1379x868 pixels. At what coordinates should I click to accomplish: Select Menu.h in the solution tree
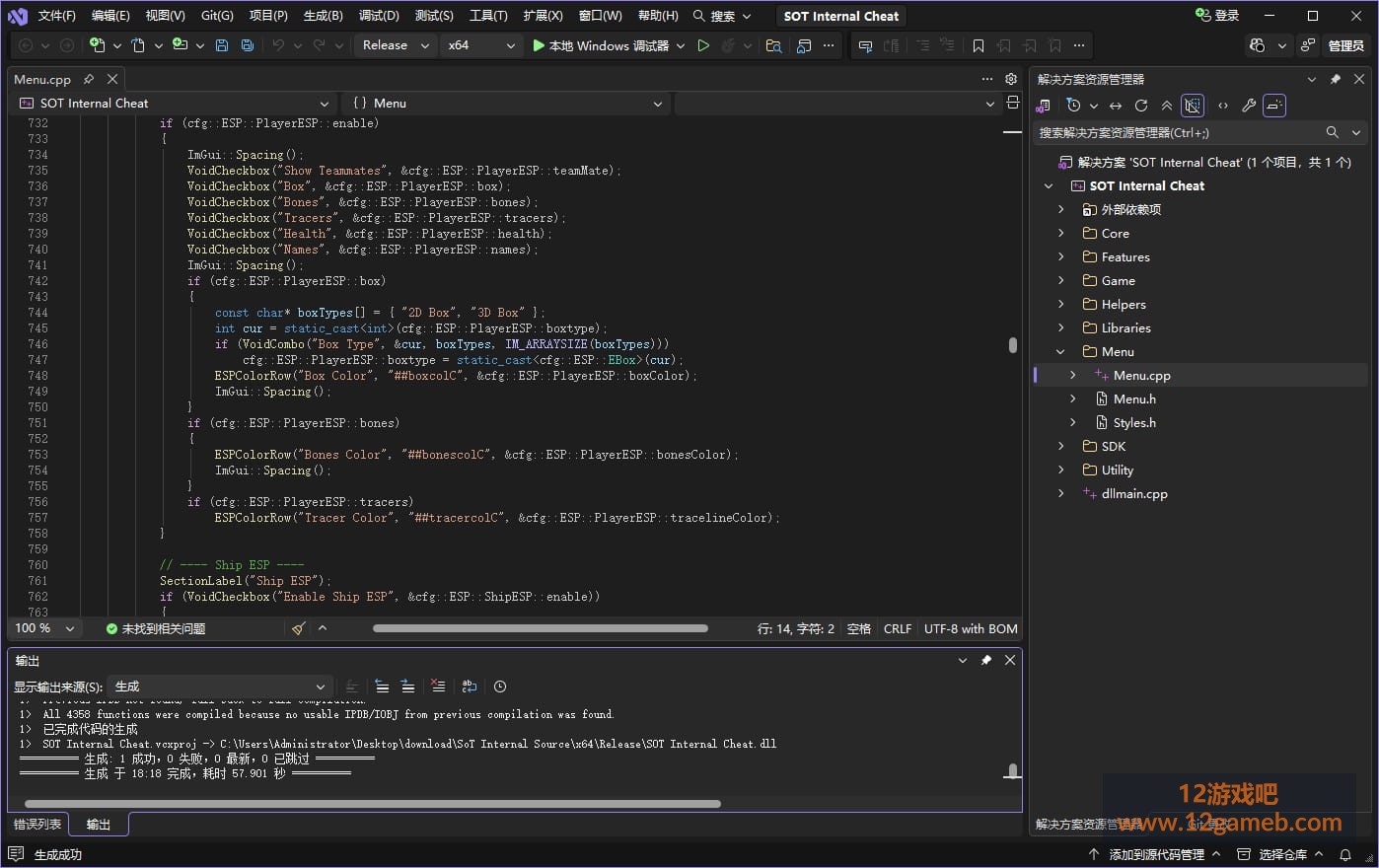click(1134, 399)
